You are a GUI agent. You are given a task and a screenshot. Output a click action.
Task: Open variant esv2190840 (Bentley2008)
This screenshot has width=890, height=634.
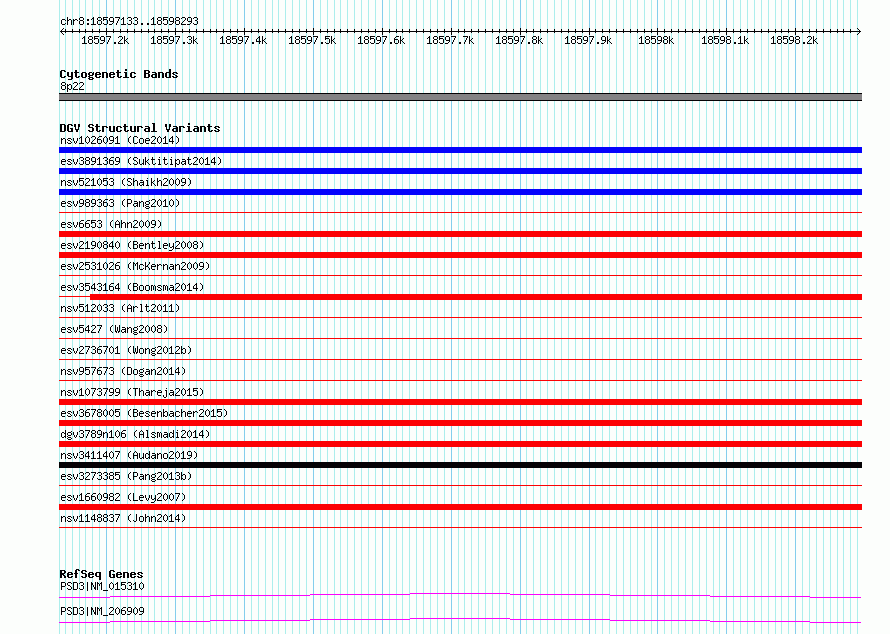click(x=132, y=245)
